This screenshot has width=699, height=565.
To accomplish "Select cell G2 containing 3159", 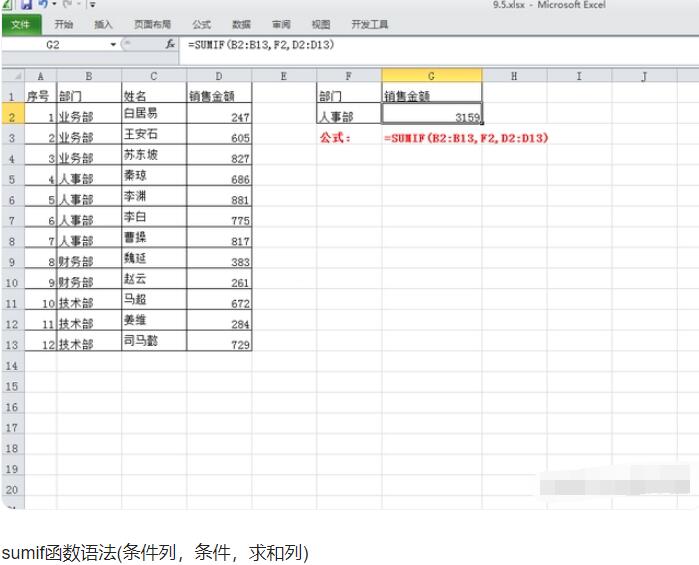I will 431,117.
